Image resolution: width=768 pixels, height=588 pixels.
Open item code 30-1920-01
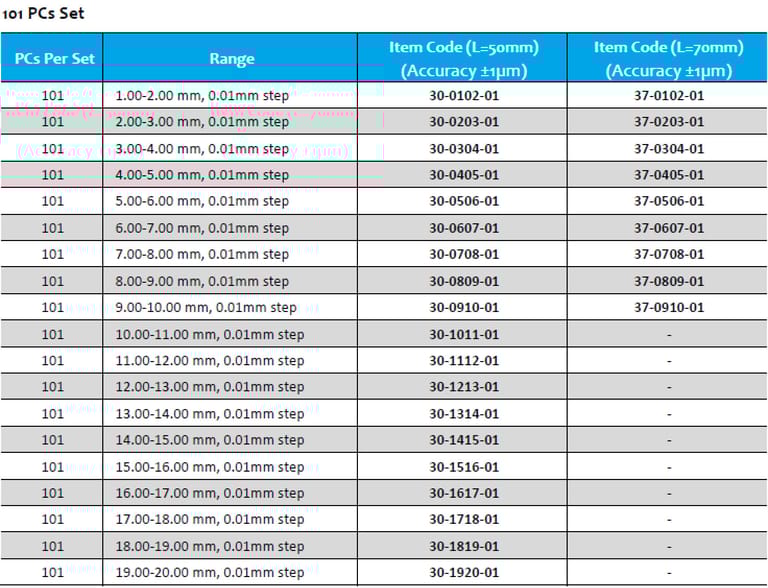(x=463, y=573)
